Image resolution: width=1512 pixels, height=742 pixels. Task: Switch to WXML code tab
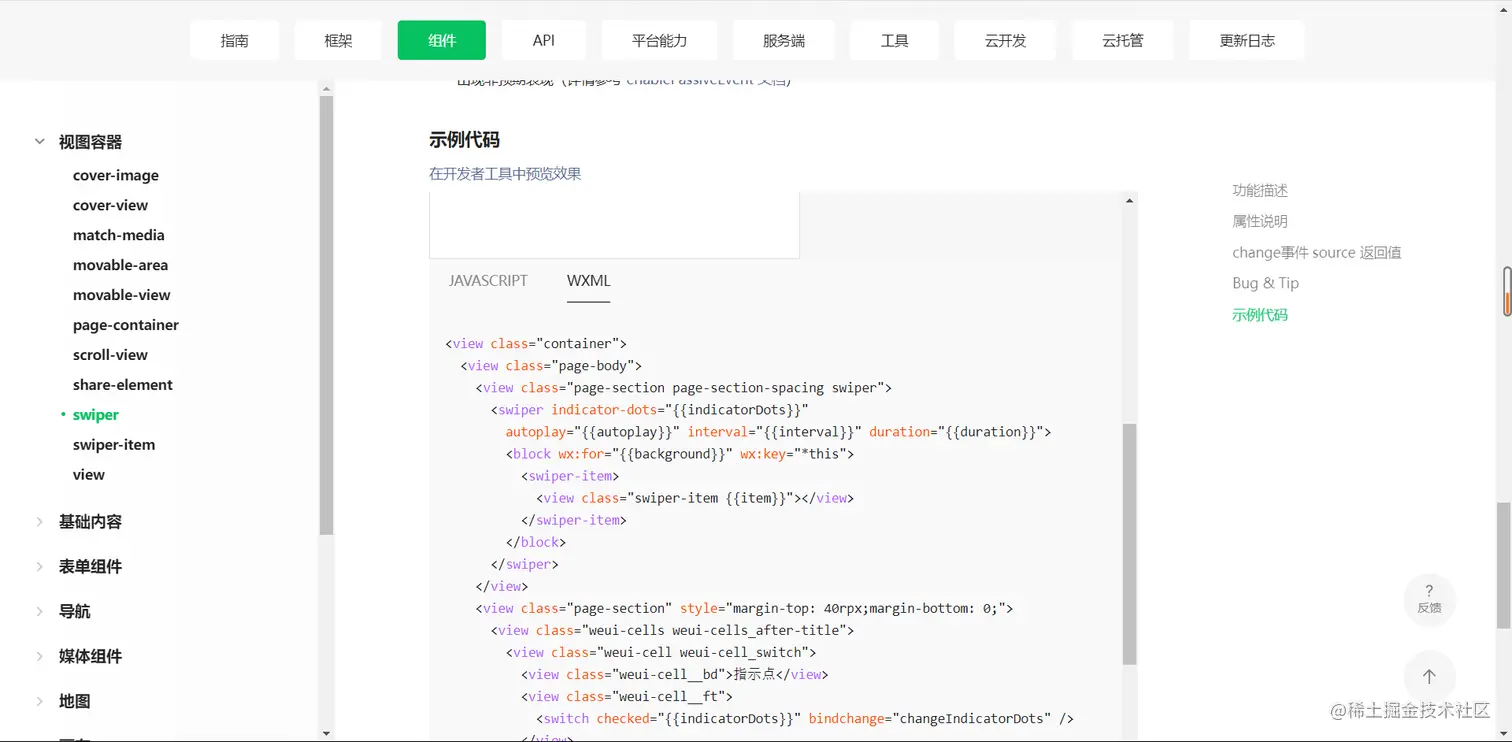[x=588, y=281]
